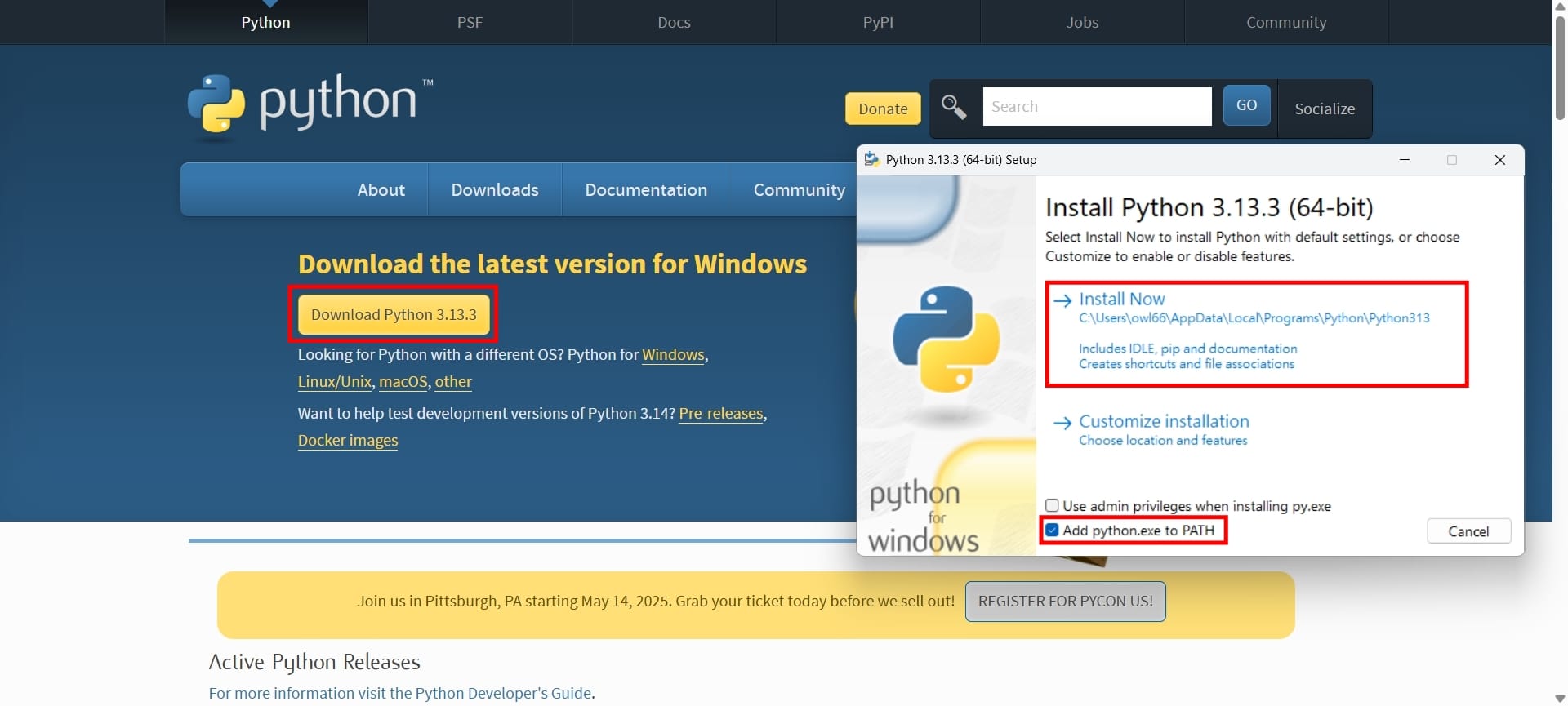Open the Downloads menu in main navigation
Screen dimensions: 1568x706
(x=495, y=189)
